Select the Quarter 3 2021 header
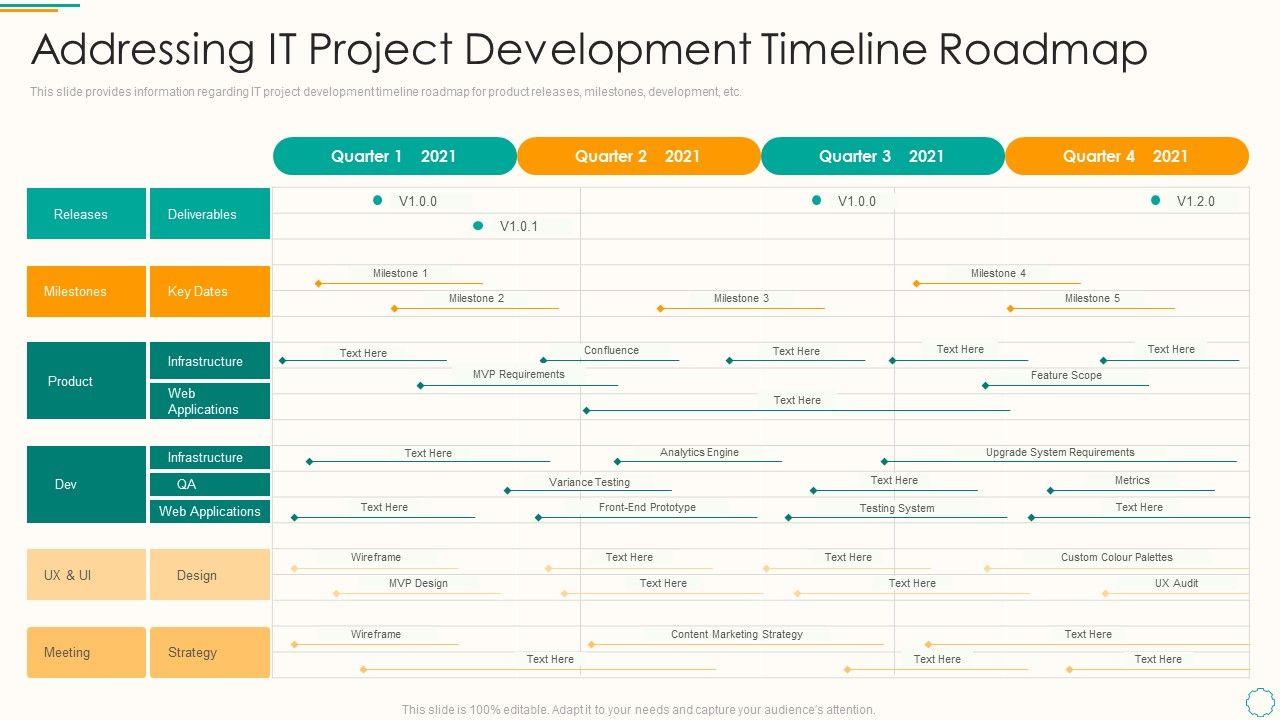1280x720 pixels. [882, 156]
